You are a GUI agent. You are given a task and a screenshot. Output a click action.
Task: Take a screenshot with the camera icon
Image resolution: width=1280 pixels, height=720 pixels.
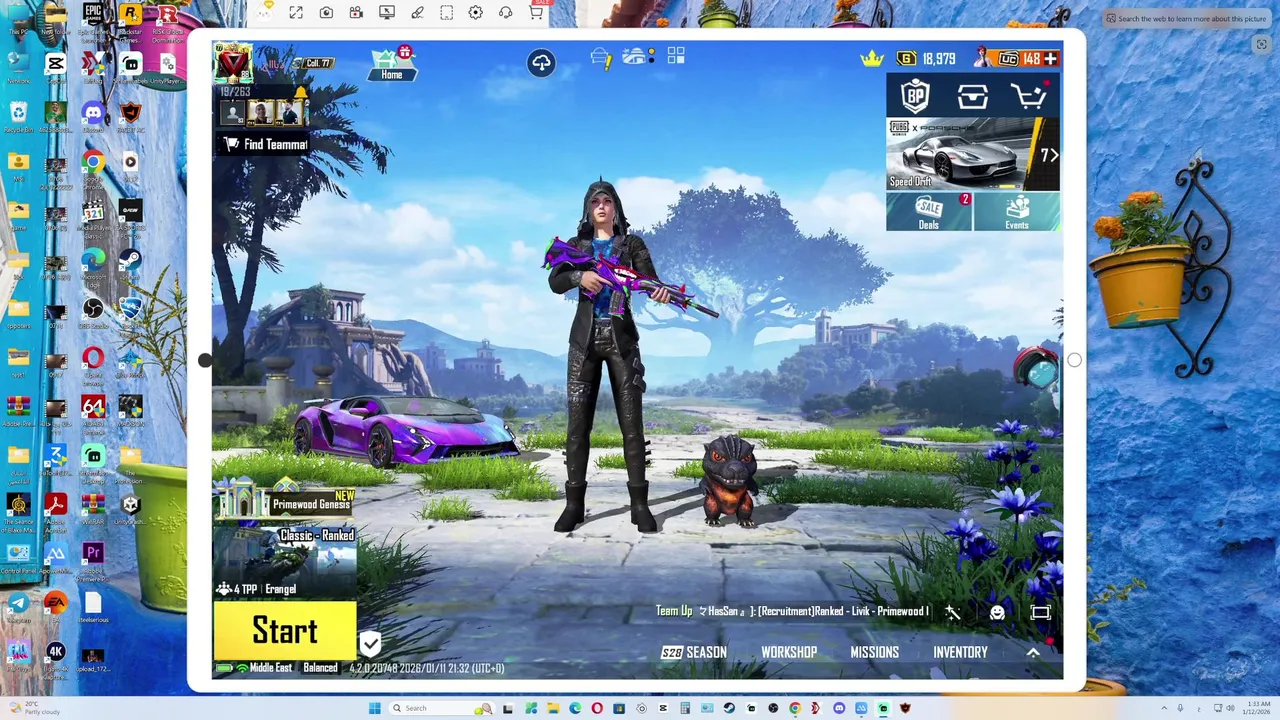point(326,12)
